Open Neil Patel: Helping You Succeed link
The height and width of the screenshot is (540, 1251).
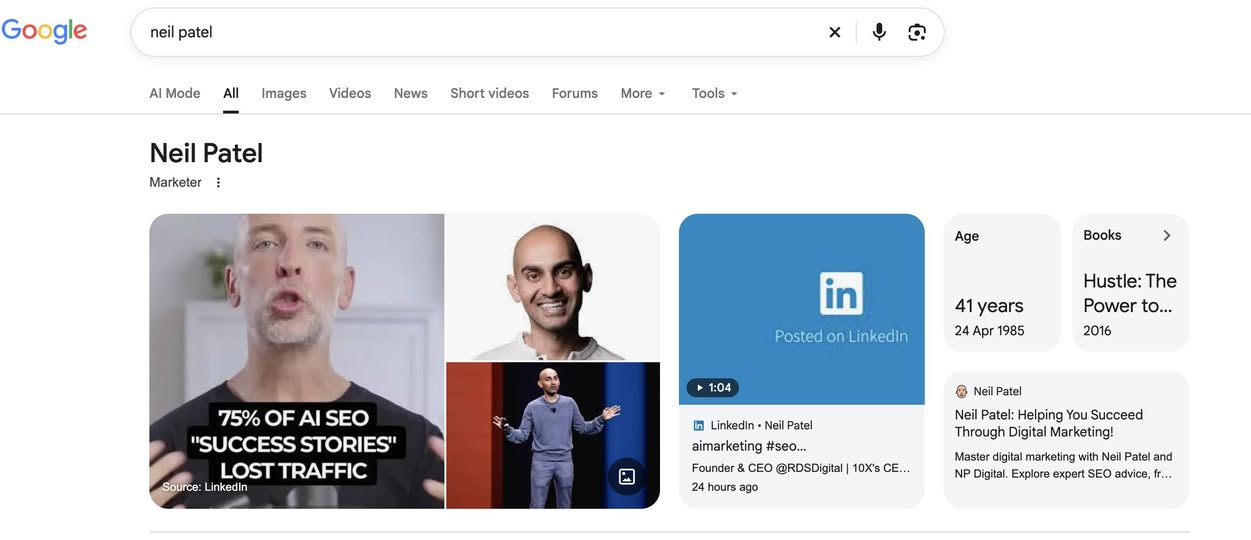1049,423
